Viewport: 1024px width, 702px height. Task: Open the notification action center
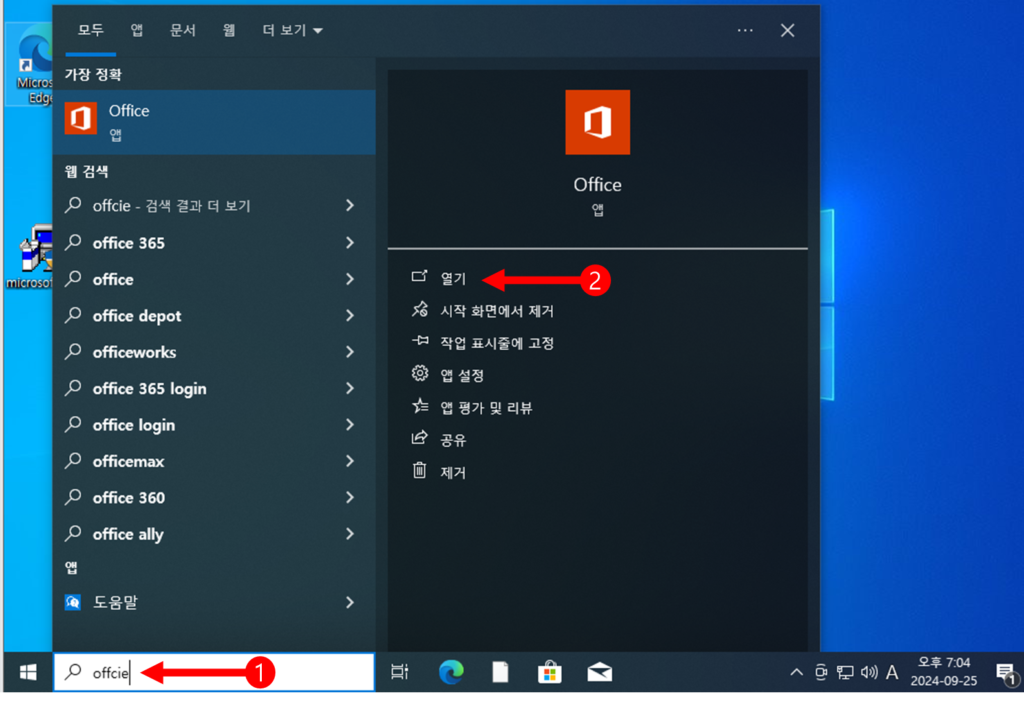(x=1006, y=673)
